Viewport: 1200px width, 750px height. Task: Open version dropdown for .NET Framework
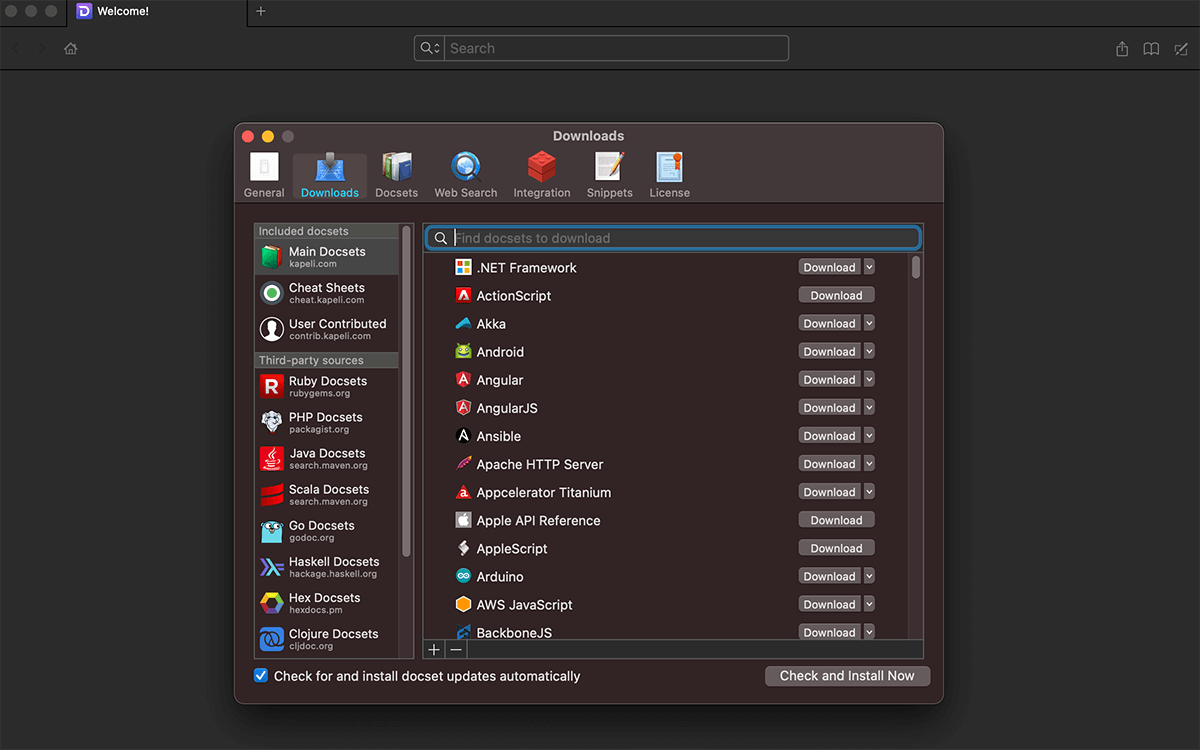(x=869, y=267)
